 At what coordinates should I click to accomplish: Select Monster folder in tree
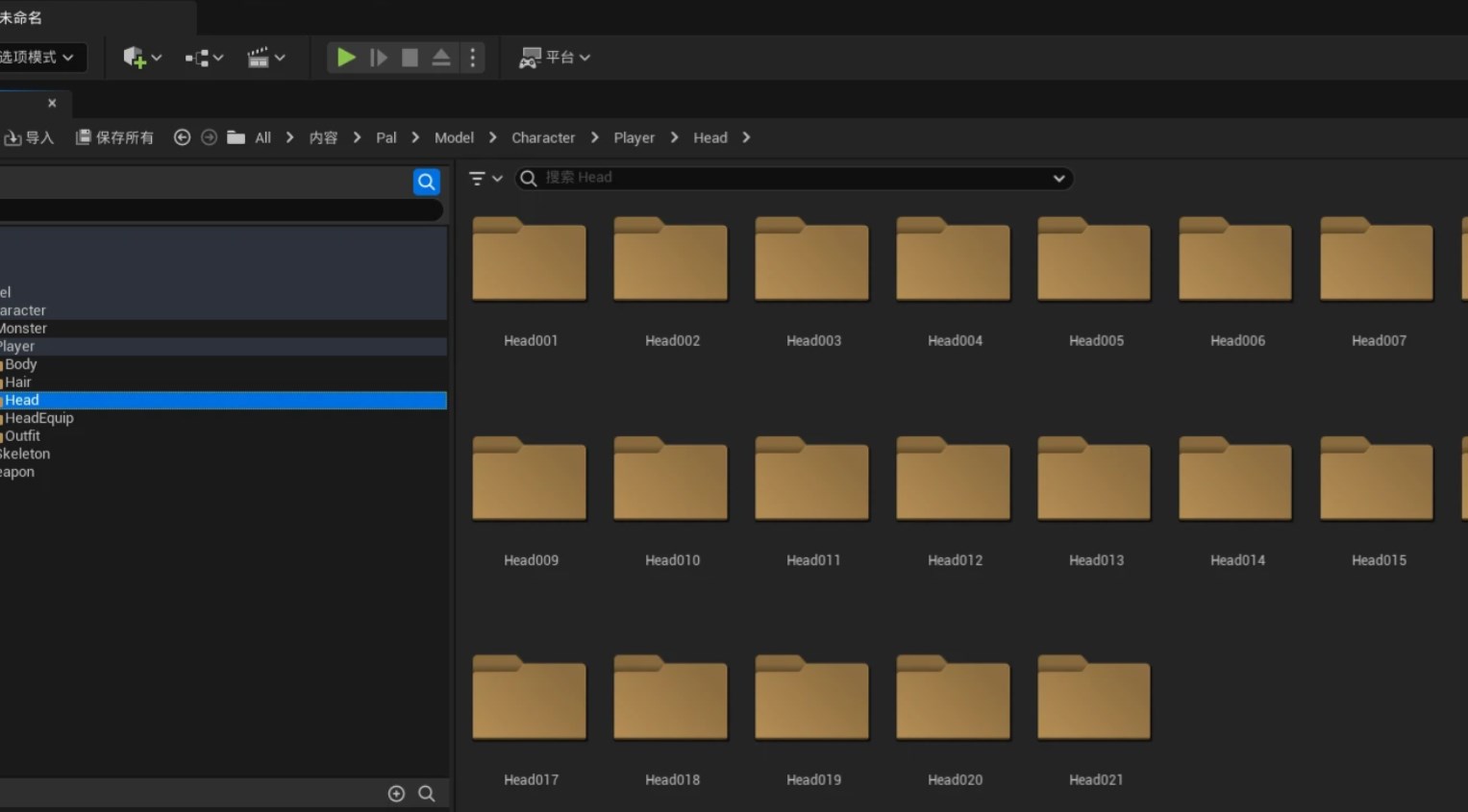[x=23, y=328]
